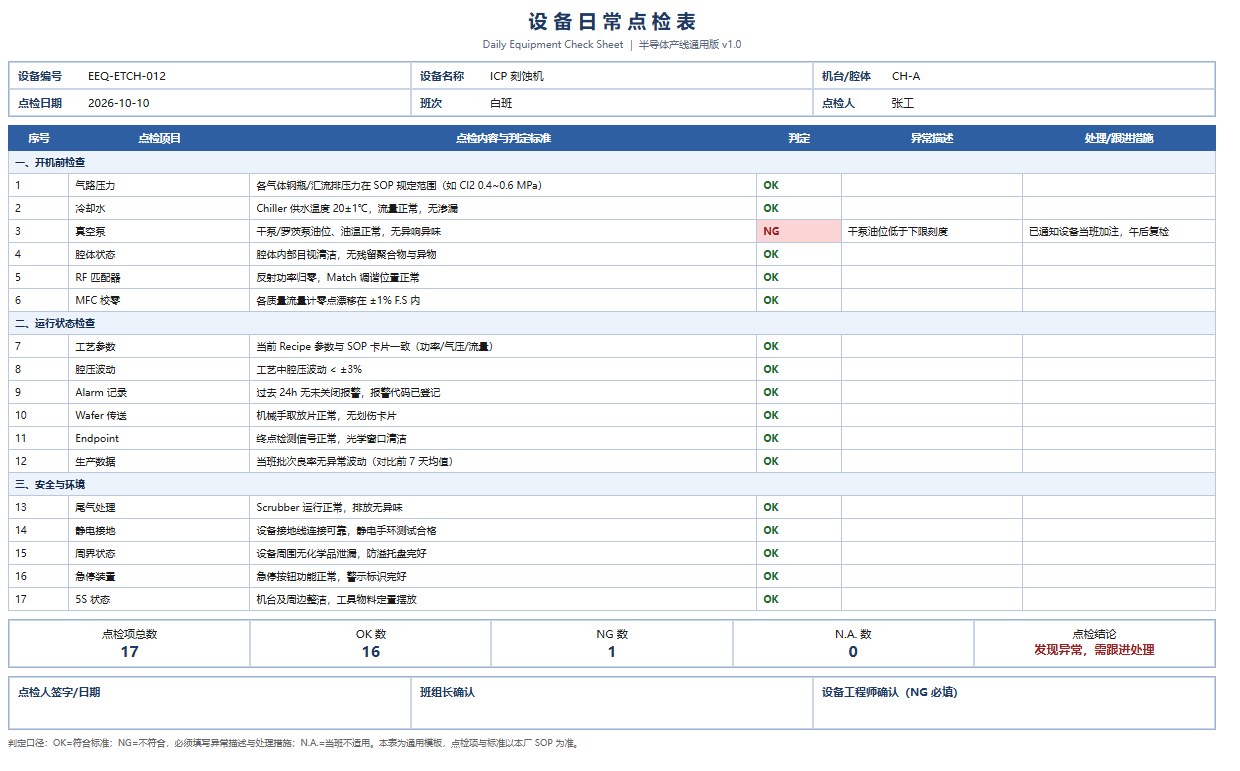Click section row '二、运行状态检查'
Viewport: 1240px width, 771px height.
(x=612, y=323)
